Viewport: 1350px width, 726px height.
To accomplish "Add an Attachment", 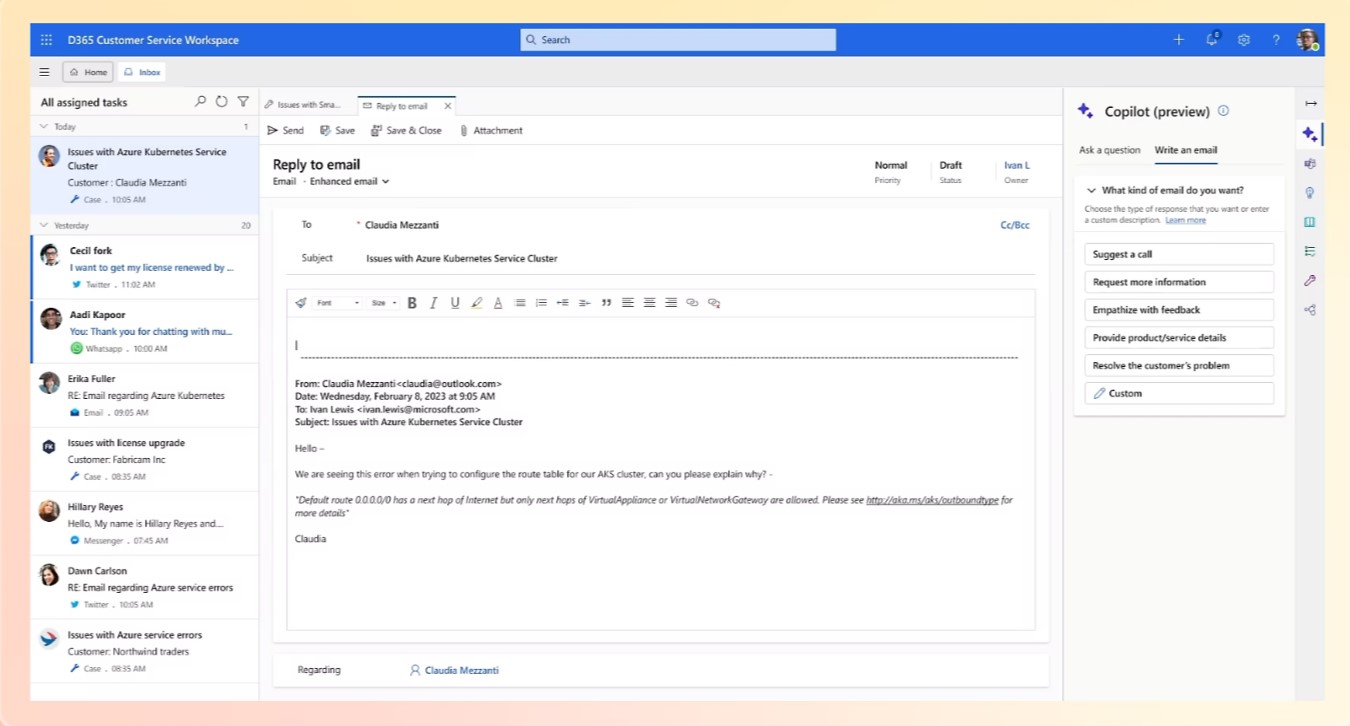I will (491, 131).
